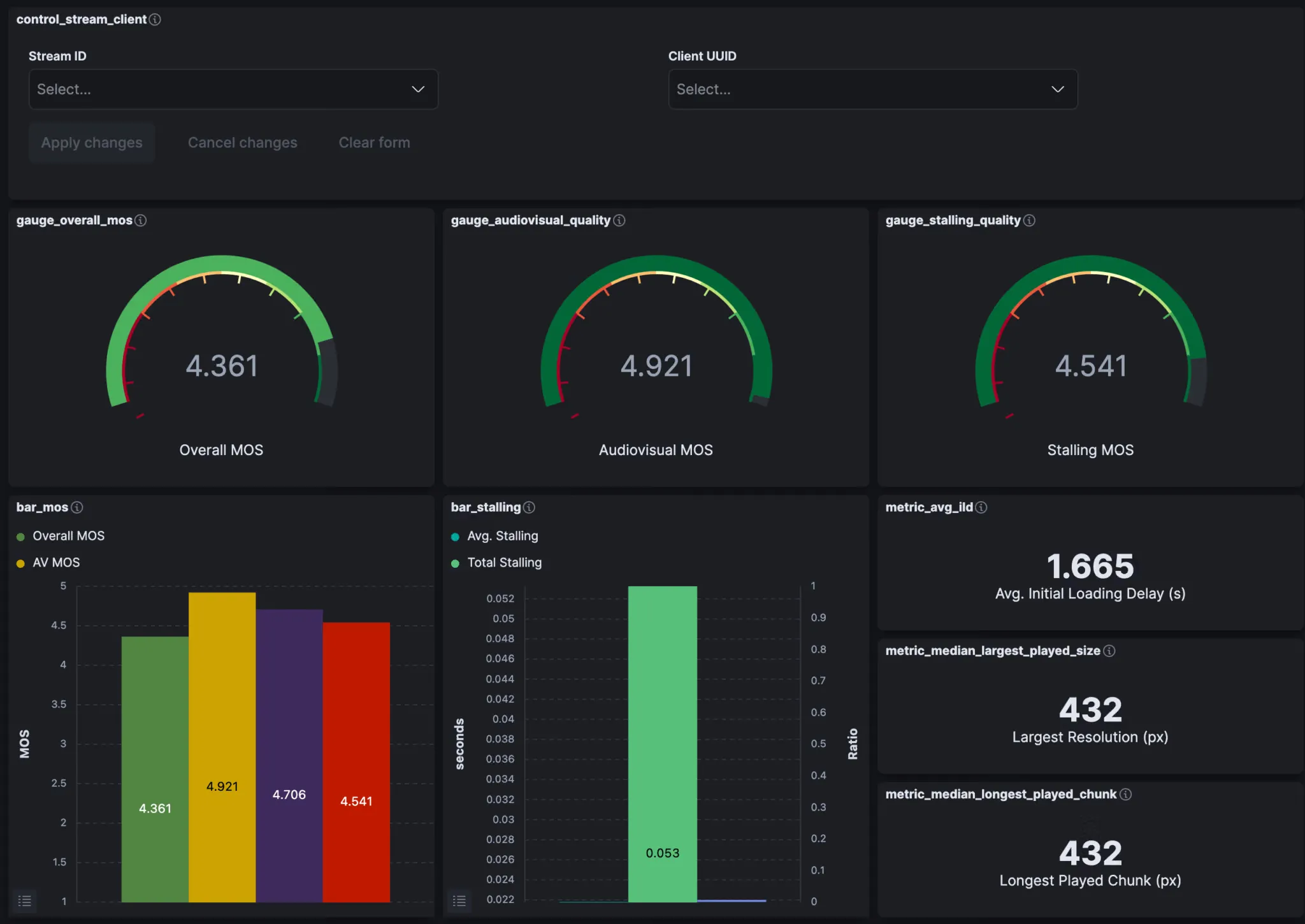
Task: Click info icon next to bar_stalling
Action: pyautogui.click(x=529, y=507)
